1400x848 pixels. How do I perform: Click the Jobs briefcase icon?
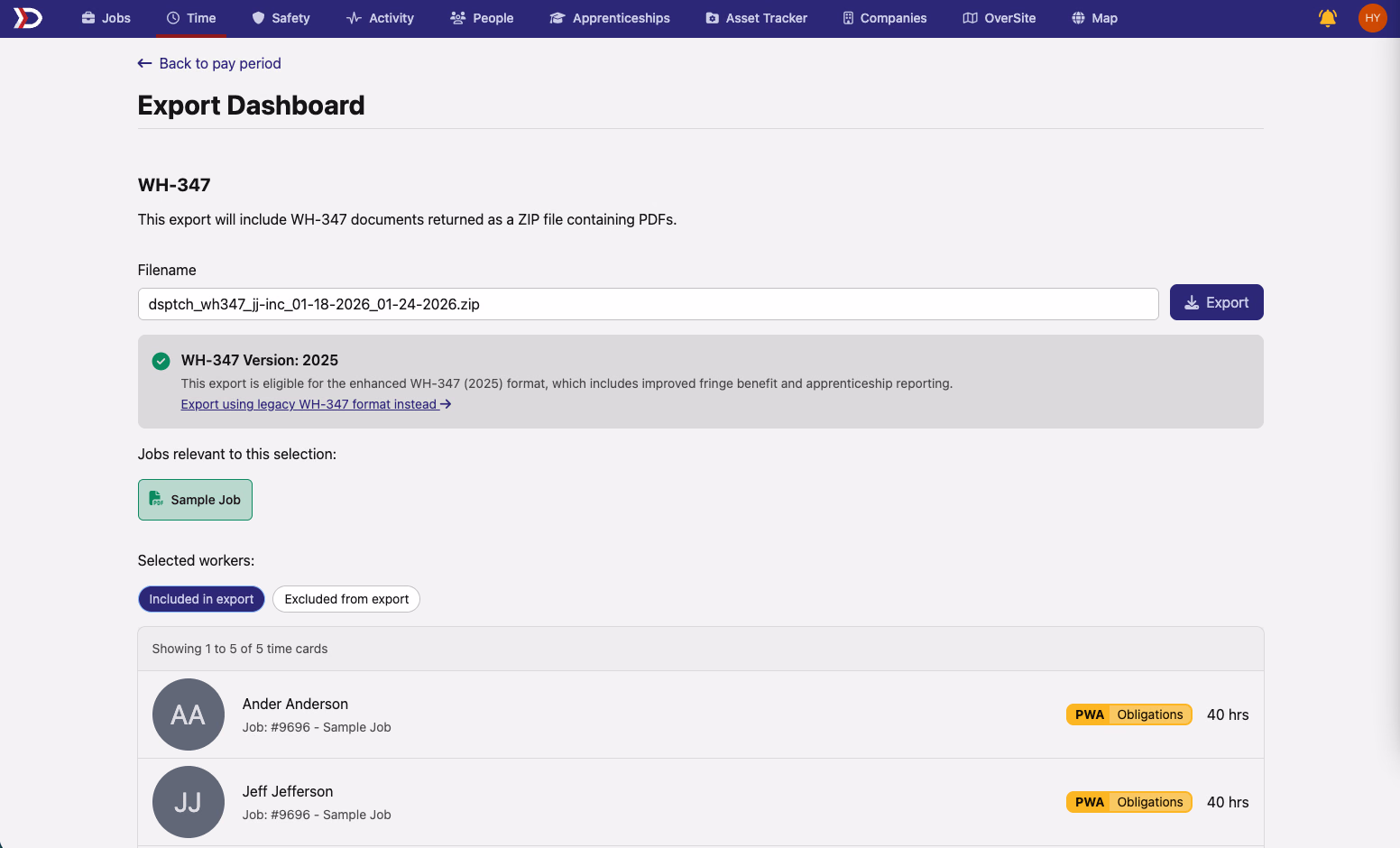tap(88, 18)
